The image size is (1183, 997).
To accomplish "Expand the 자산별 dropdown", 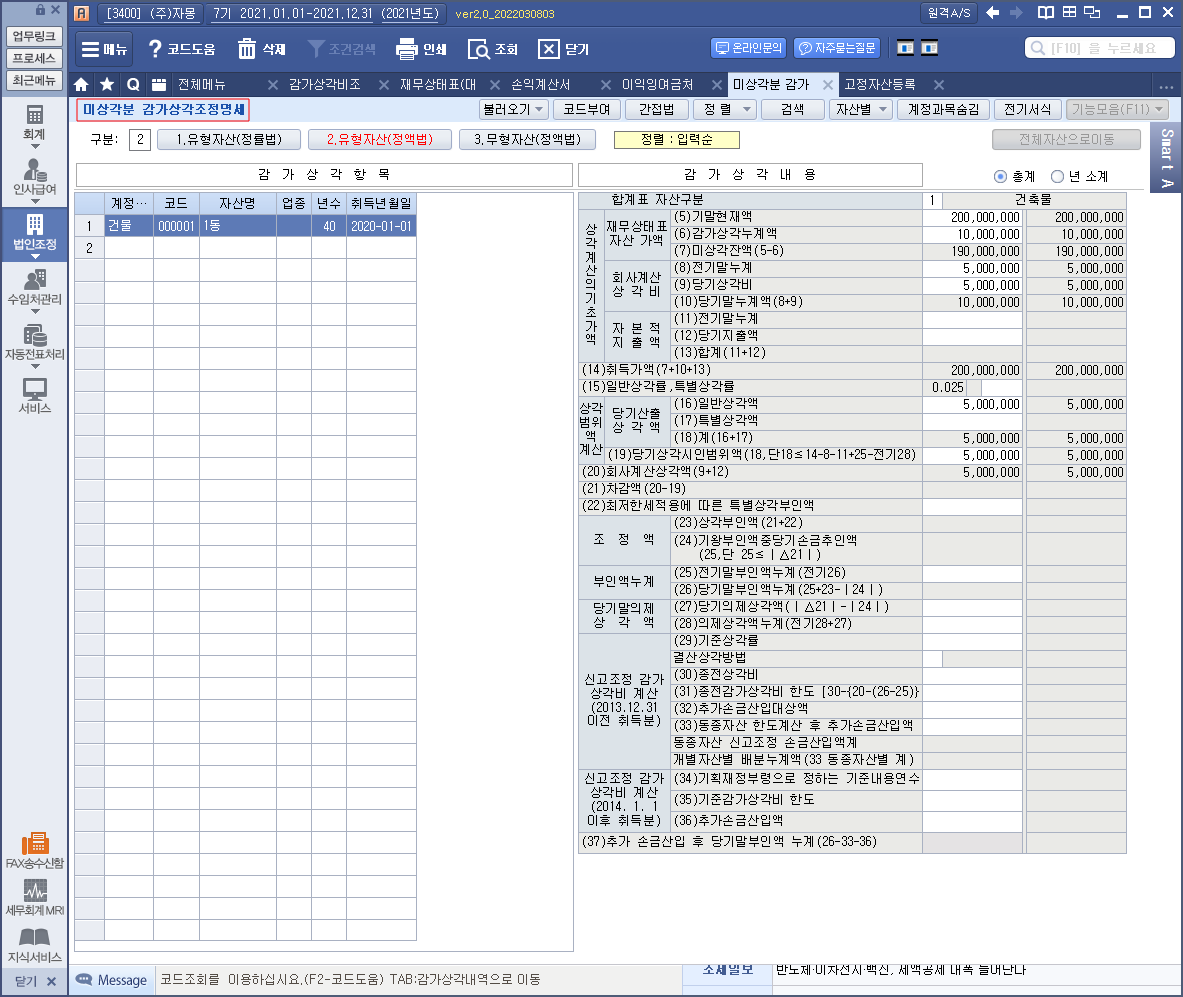I will [883, 109].
